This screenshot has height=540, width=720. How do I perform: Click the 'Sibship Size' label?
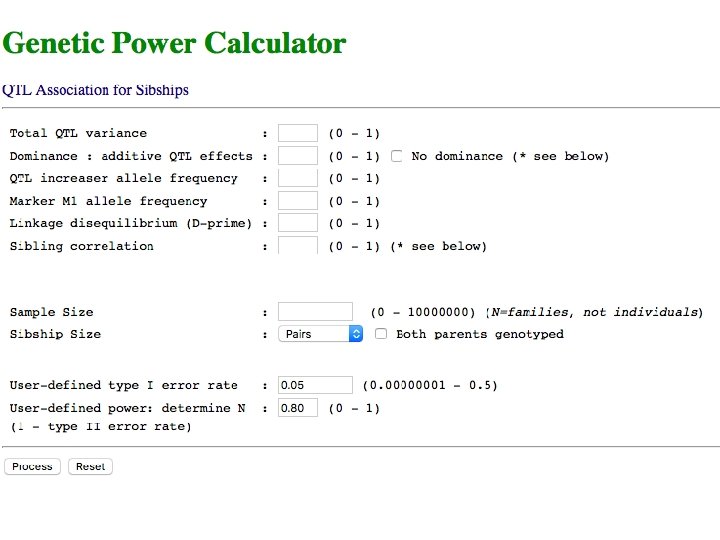coord(55,334)
